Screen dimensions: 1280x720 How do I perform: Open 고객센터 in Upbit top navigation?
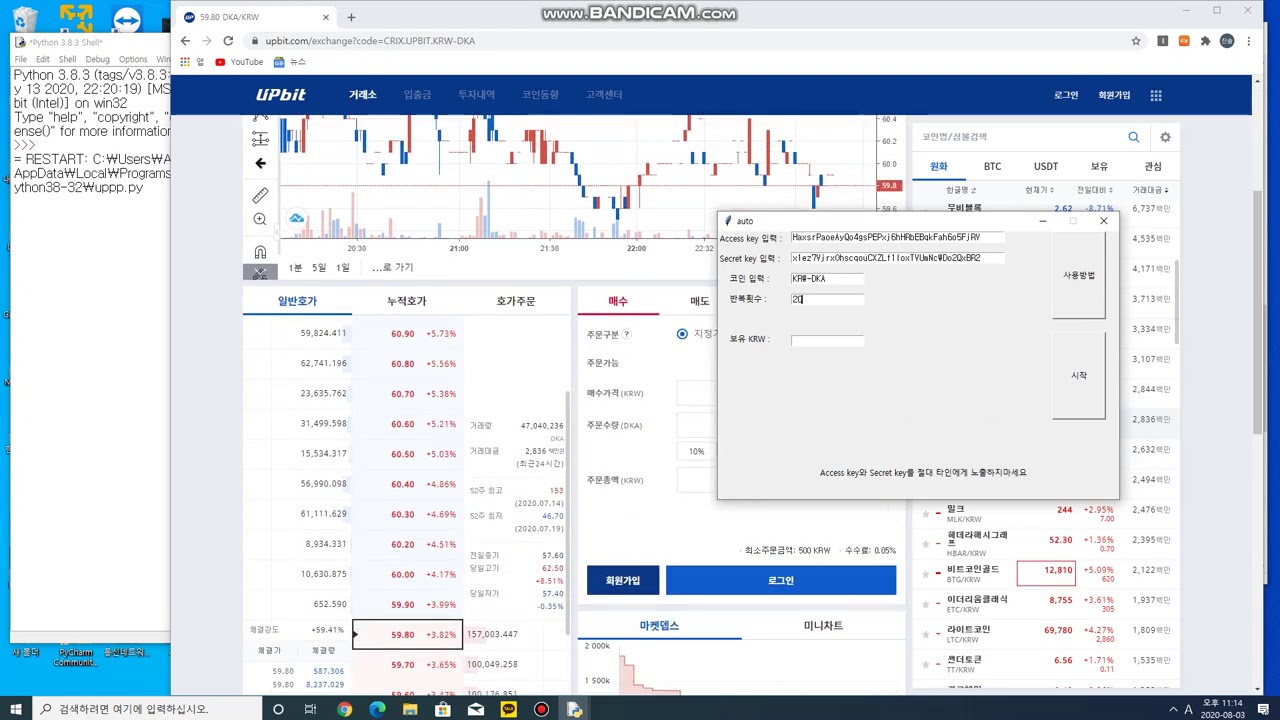pos(604,95)
